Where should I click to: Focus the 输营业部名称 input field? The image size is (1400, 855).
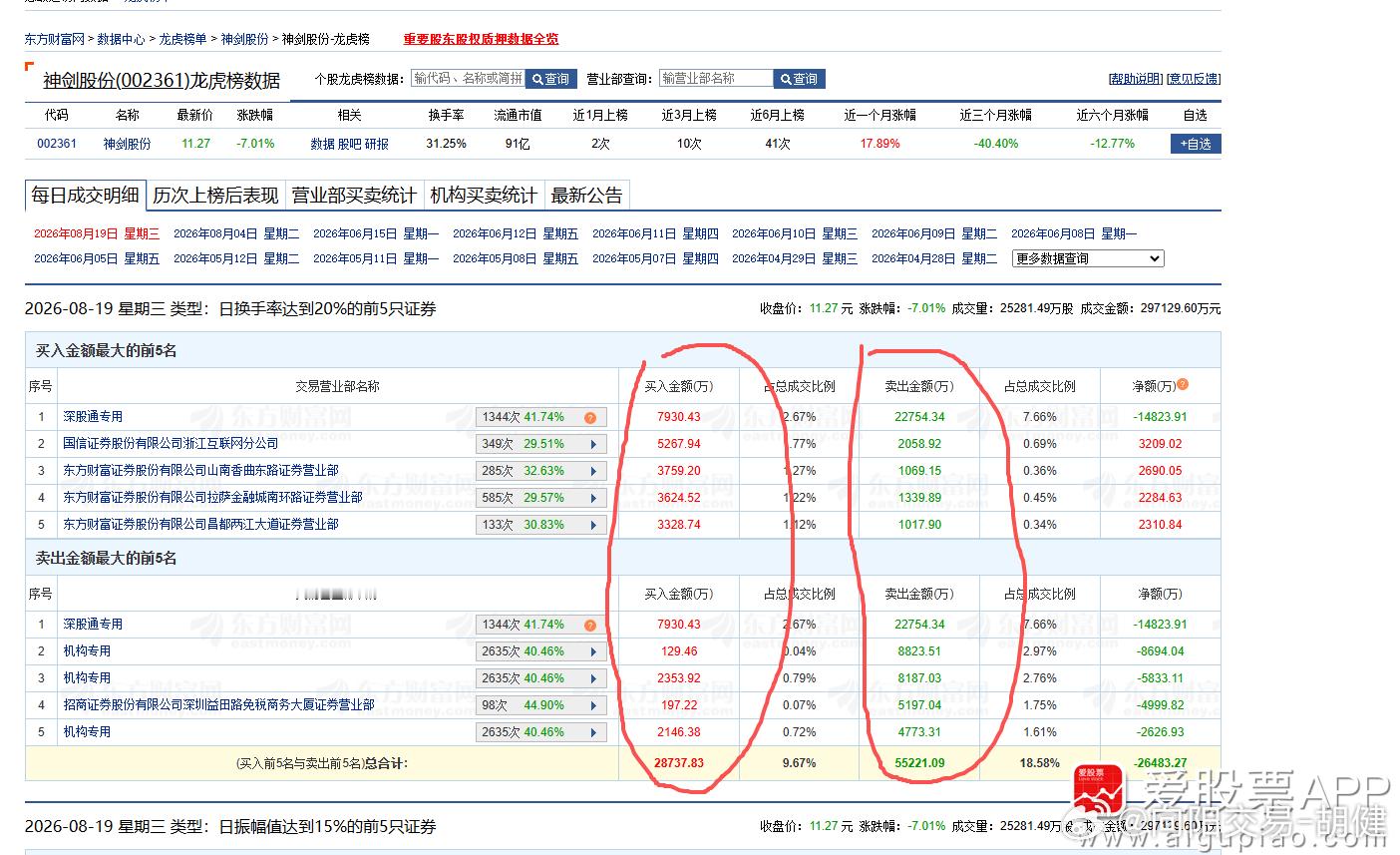716,78
